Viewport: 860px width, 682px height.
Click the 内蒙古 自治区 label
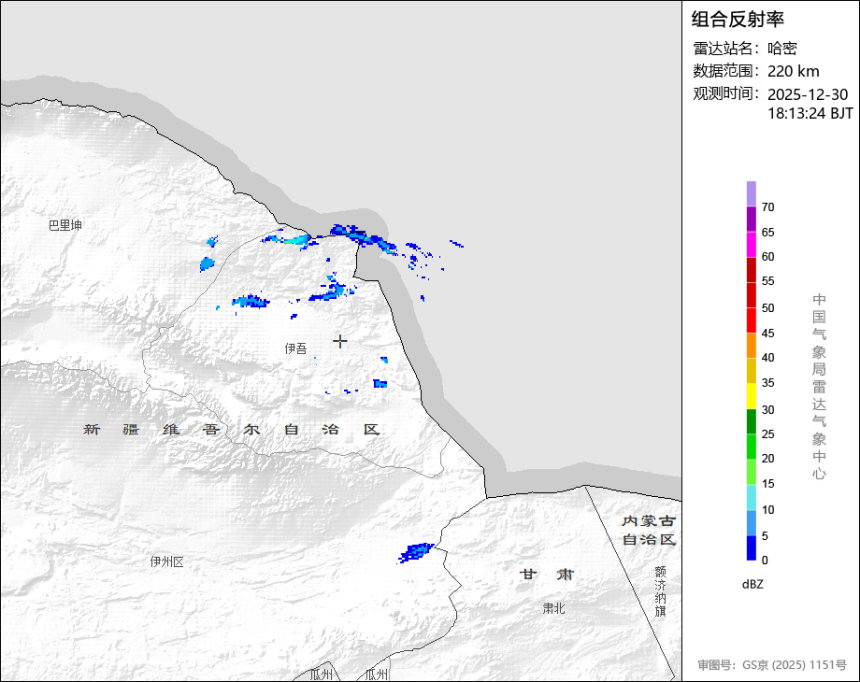point(649,530)
